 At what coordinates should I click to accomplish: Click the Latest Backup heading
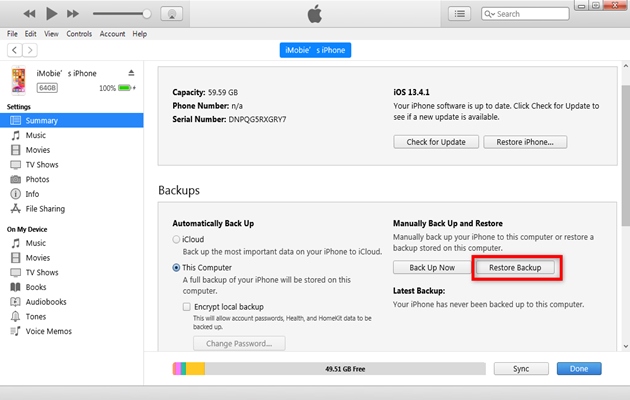pos(419,291)
